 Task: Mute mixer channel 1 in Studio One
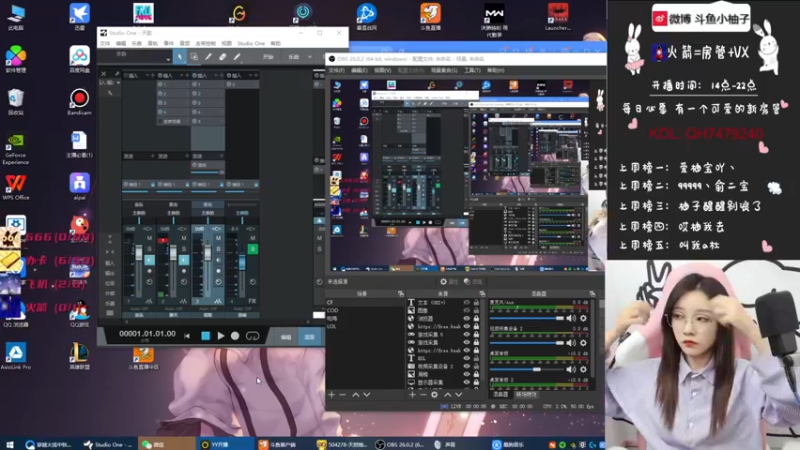pyautogui.click(x=149, y=238)
